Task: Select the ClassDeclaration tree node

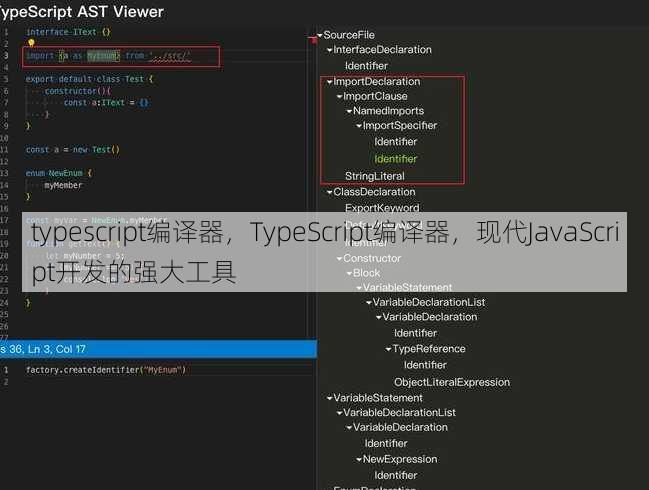Action: (x=374, y=192)
